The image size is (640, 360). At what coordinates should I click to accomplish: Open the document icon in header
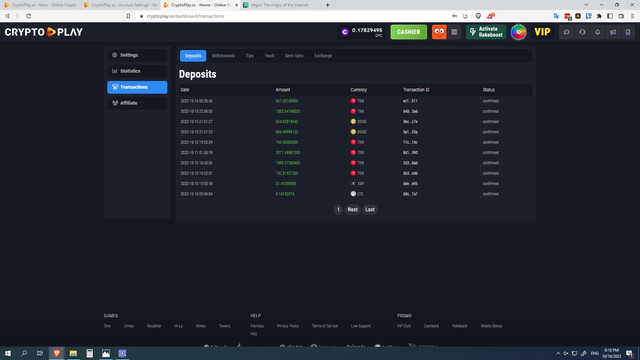click(628, 32)
